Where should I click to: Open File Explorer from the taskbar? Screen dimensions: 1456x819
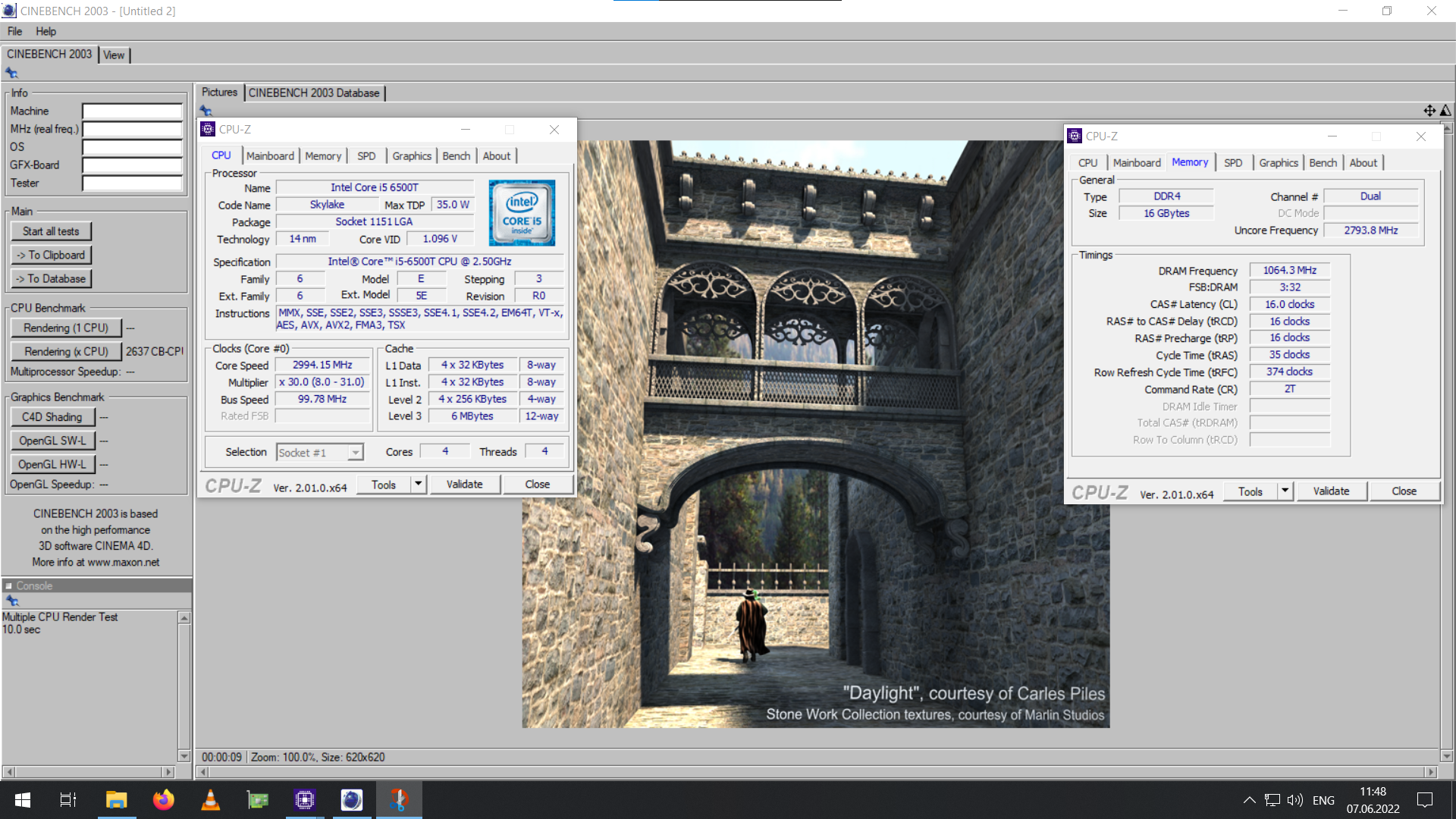[x=116, y=800]
